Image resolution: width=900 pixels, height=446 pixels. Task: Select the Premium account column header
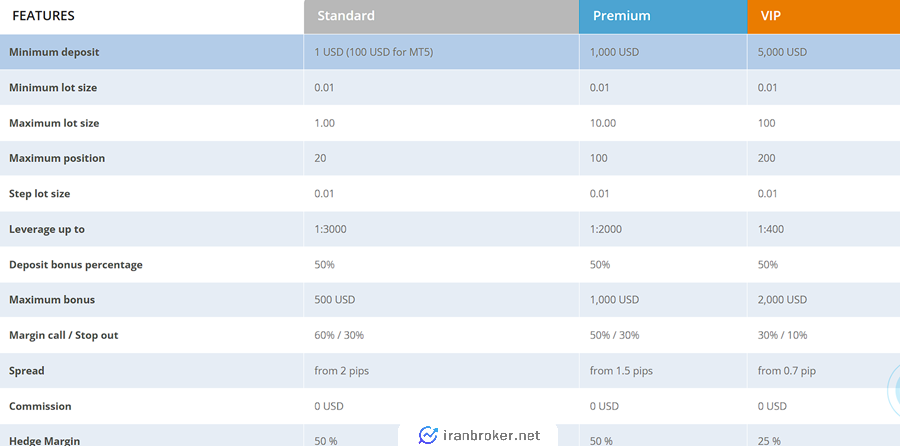click(x=663, y=16)
